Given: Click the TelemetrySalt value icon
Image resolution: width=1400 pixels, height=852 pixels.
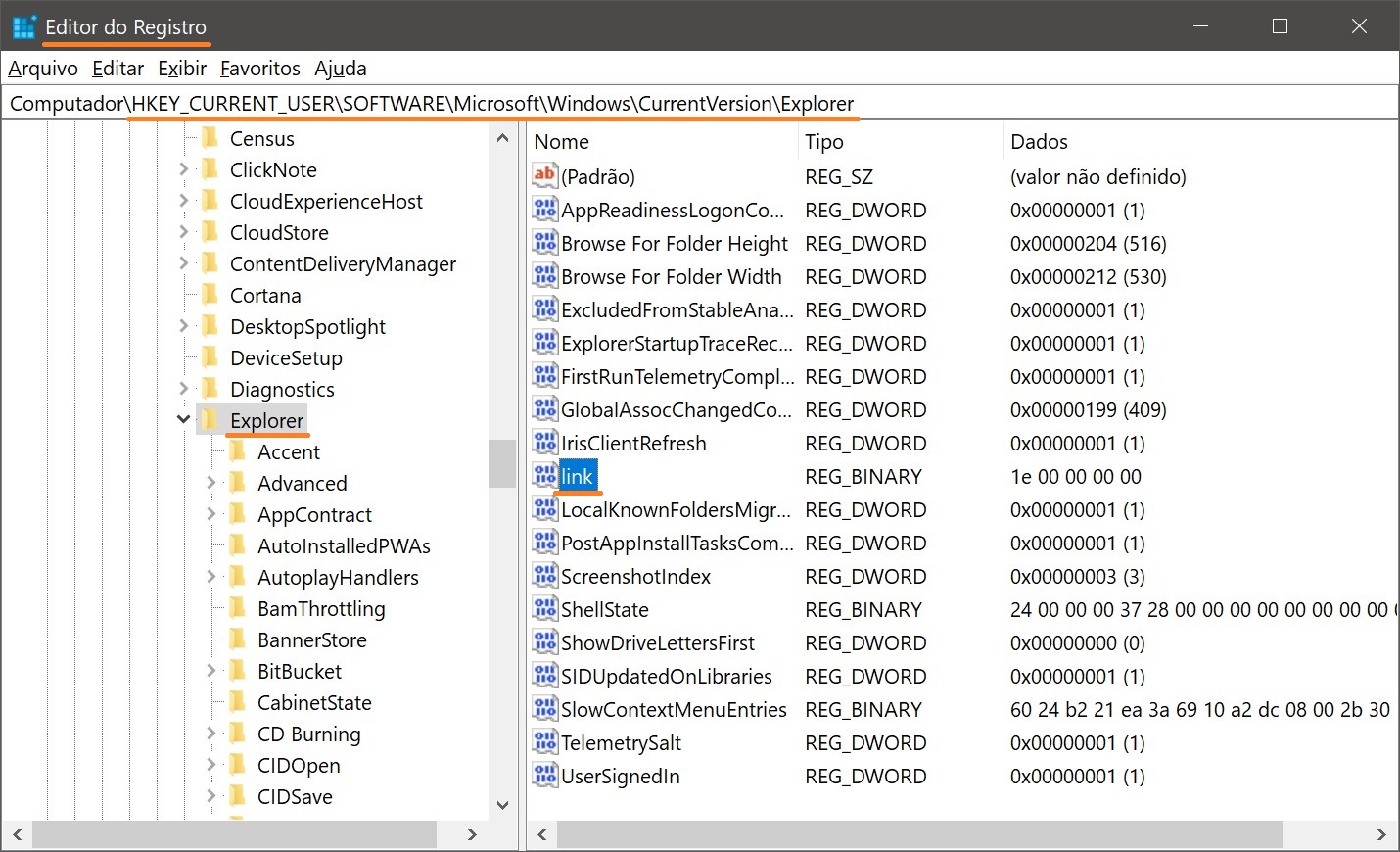Looking at the screenshot, I should pos(544,741).
